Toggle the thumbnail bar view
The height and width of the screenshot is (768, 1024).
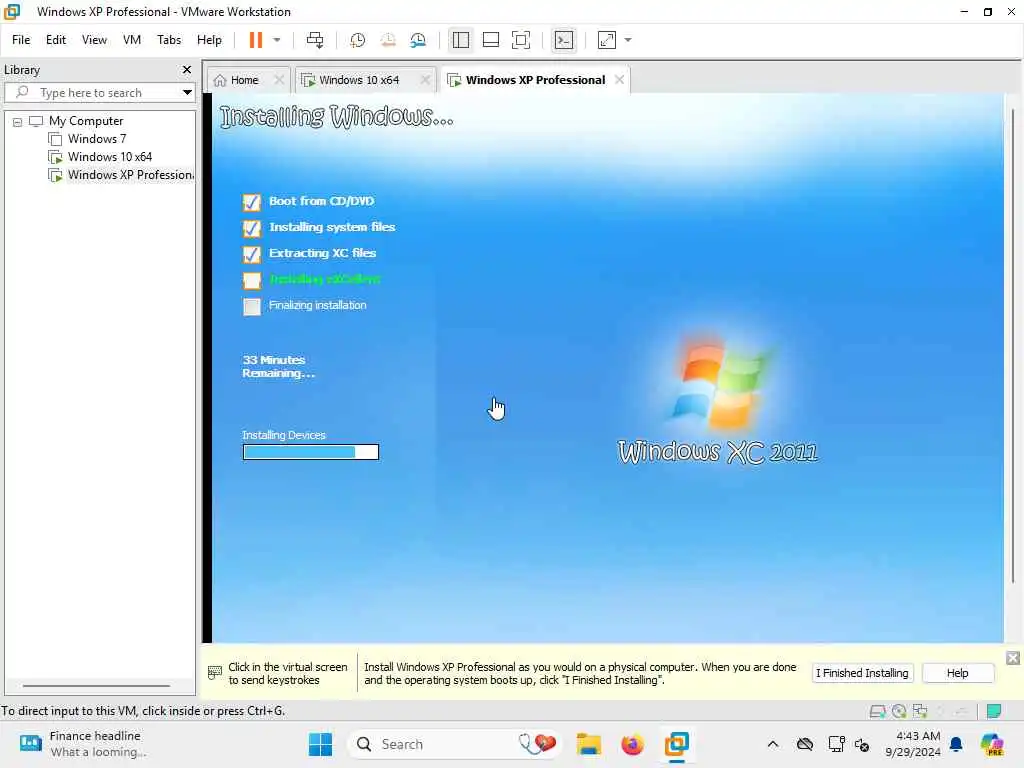pyautogui.click(x=490, y=40)
